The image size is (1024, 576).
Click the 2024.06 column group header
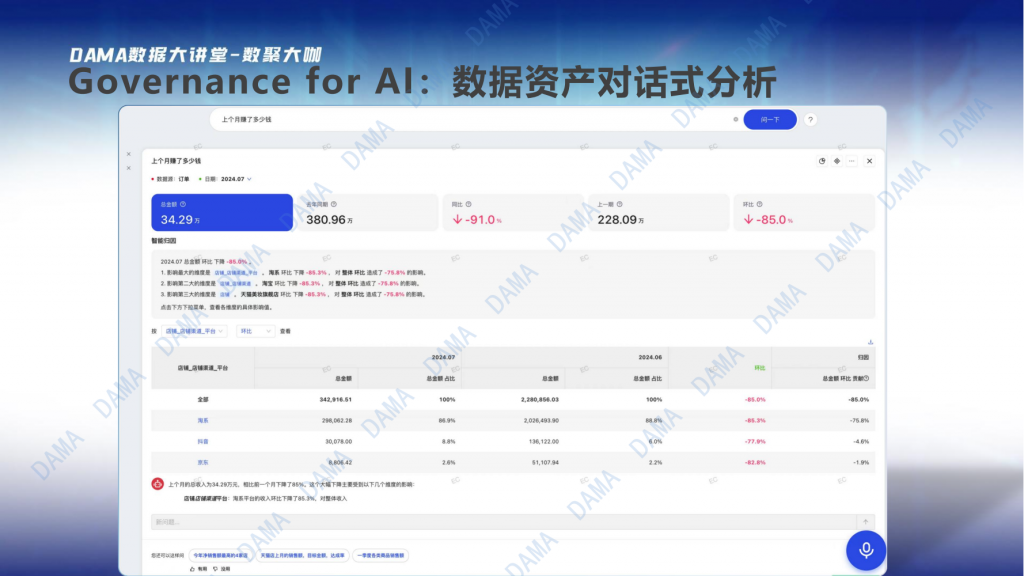click(x=650, y=357)
